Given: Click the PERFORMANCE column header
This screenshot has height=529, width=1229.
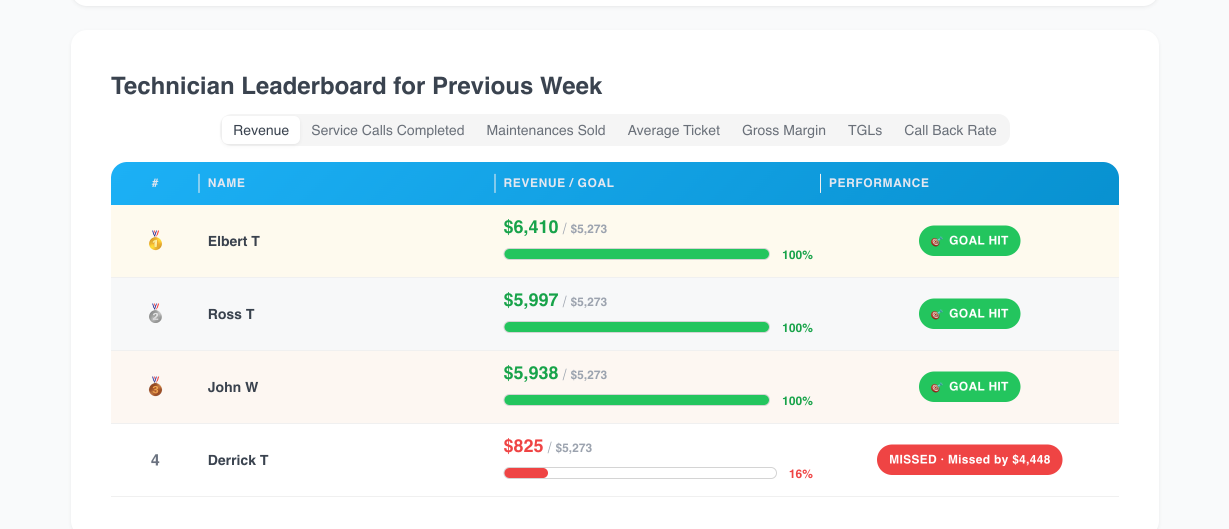Looking at the screenshot, I should point(879,183).
